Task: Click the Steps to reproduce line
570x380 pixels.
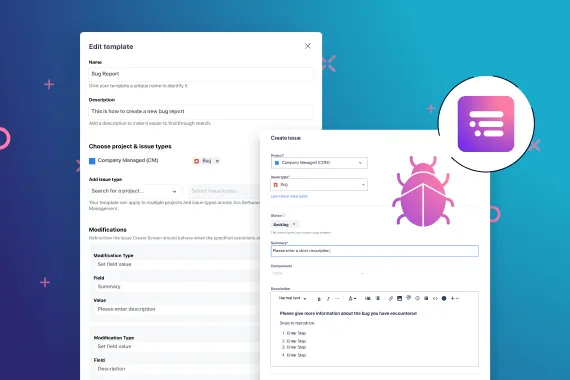Action: click(297, 323)
